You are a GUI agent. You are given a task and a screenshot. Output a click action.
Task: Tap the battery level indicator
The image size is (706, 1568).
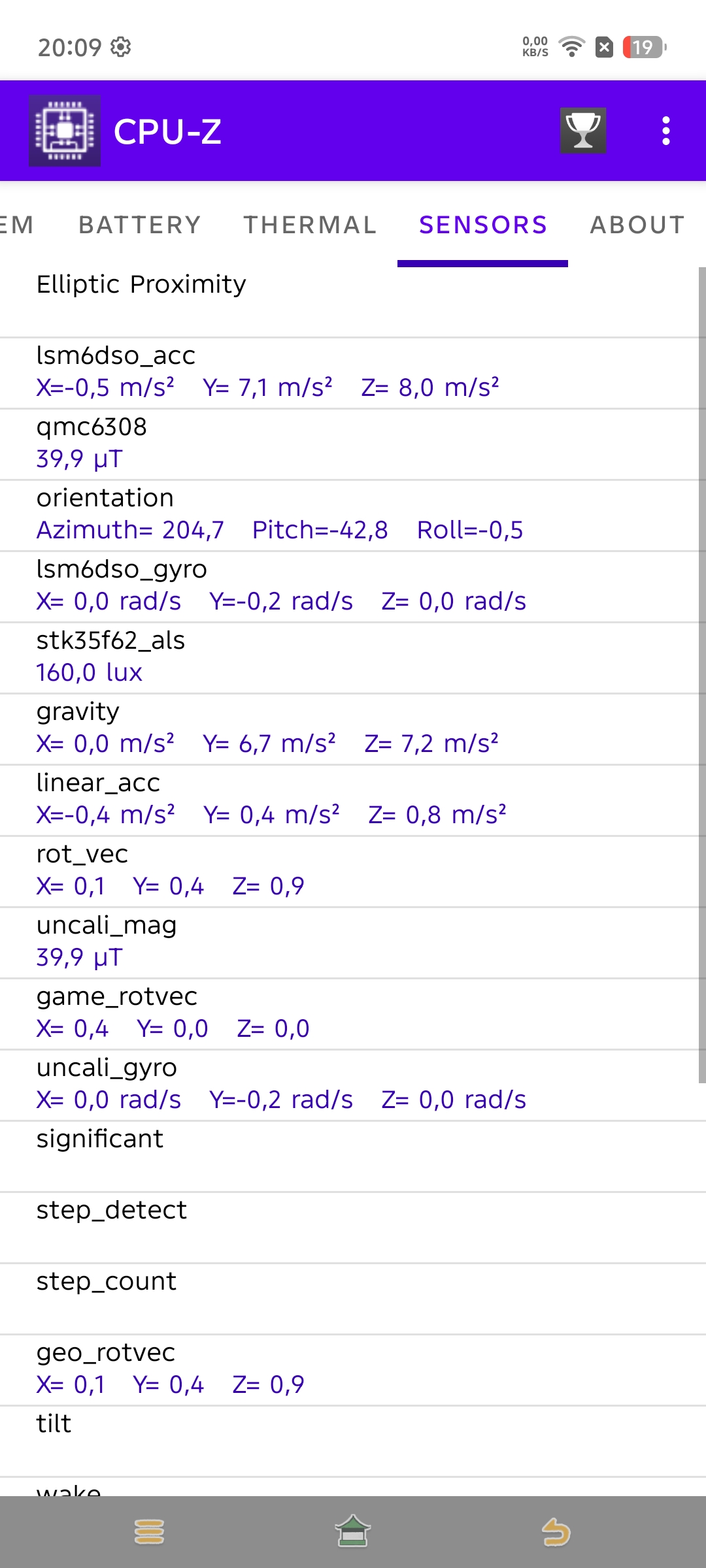(644, 47)
